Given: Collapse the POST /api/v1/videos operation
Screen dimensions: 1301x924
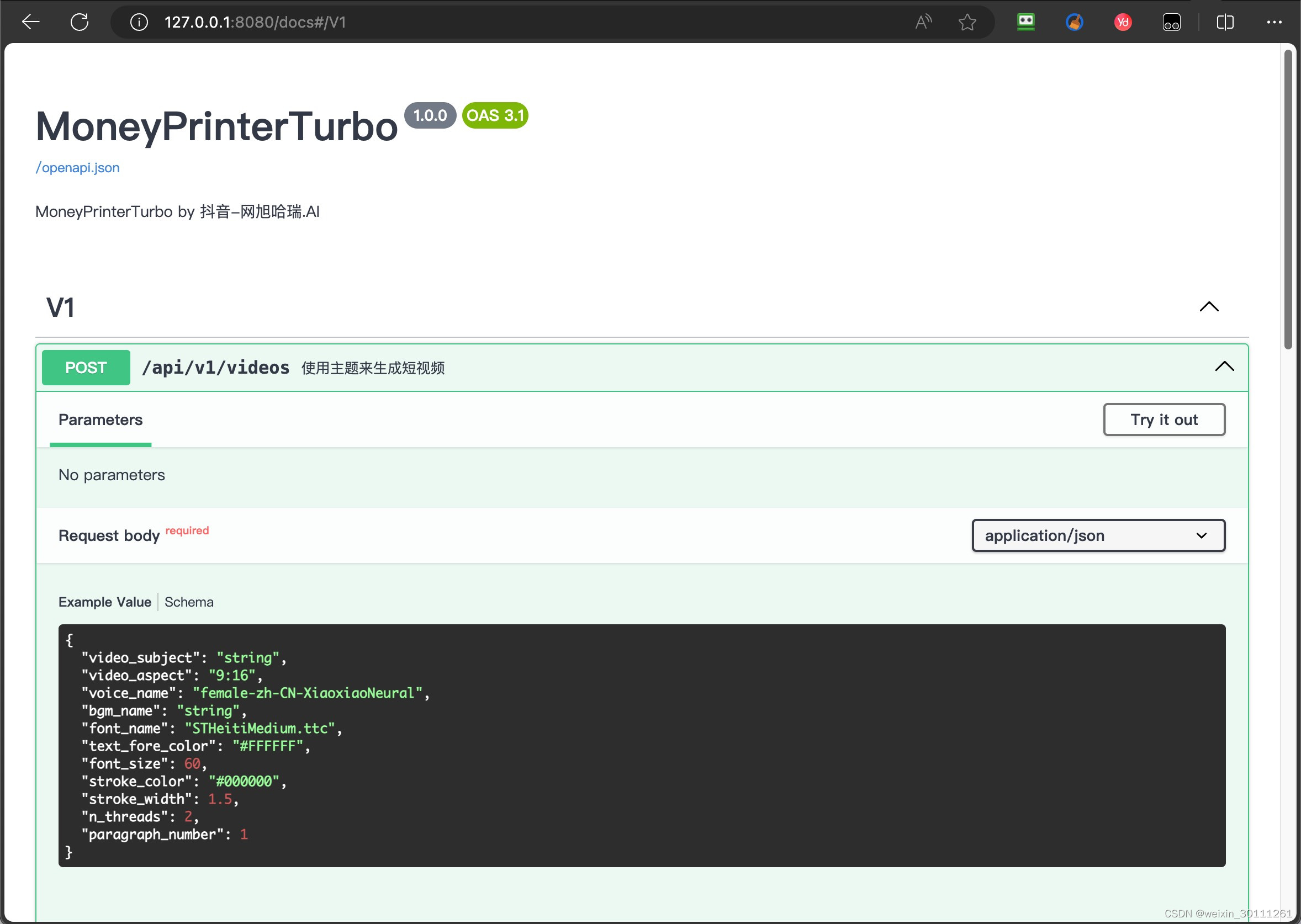Looking at the screenshot, I should [x=1224, y=367].
